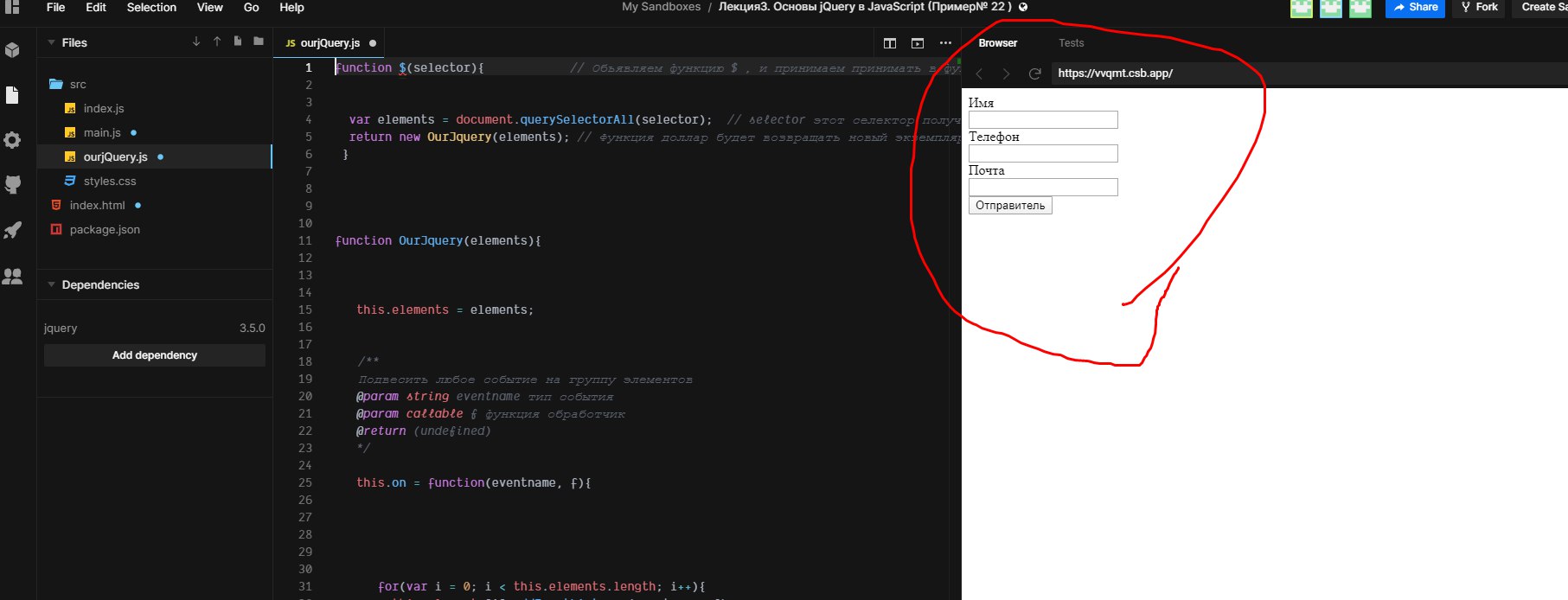Click the Отправитель submit button
This screenshot has height=600, width=1568.
[x=1010, y=206]
